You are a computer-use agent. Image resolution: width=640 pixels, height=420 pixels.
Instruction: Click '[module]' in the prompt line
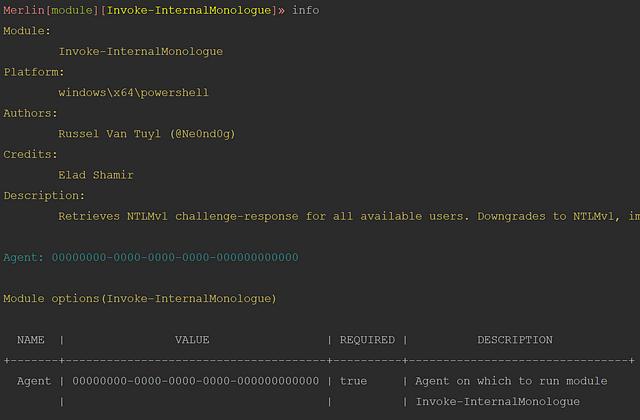[x=72, y=10]
